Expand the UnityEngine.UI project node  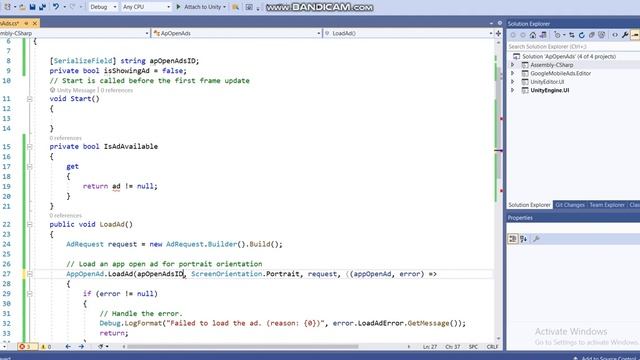point(513,90)
